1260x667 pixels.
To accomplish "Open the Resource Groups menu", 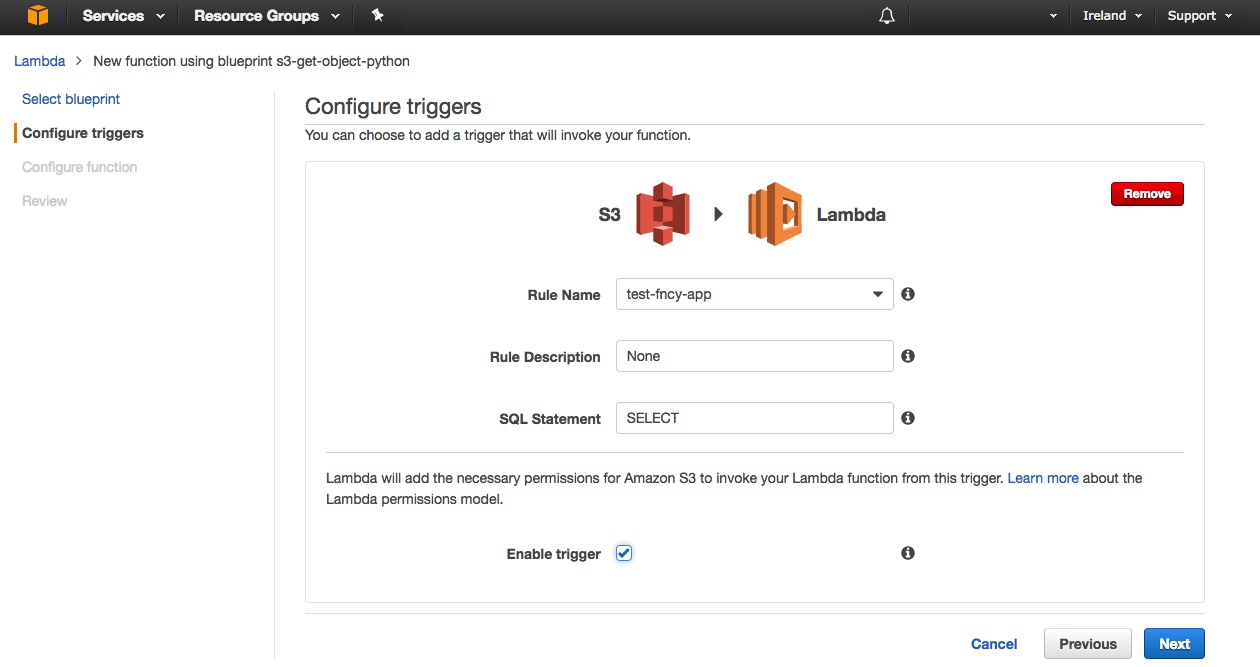I will tap(266, 16).
